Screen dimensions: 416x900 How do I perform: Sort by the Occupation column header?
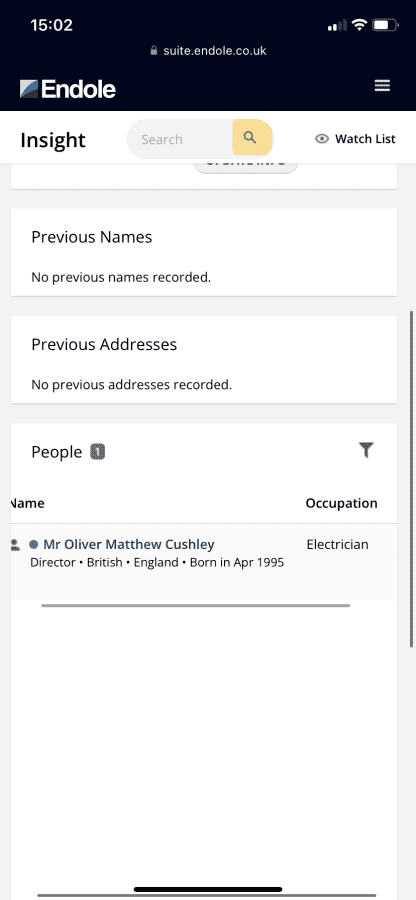(341, 503)
